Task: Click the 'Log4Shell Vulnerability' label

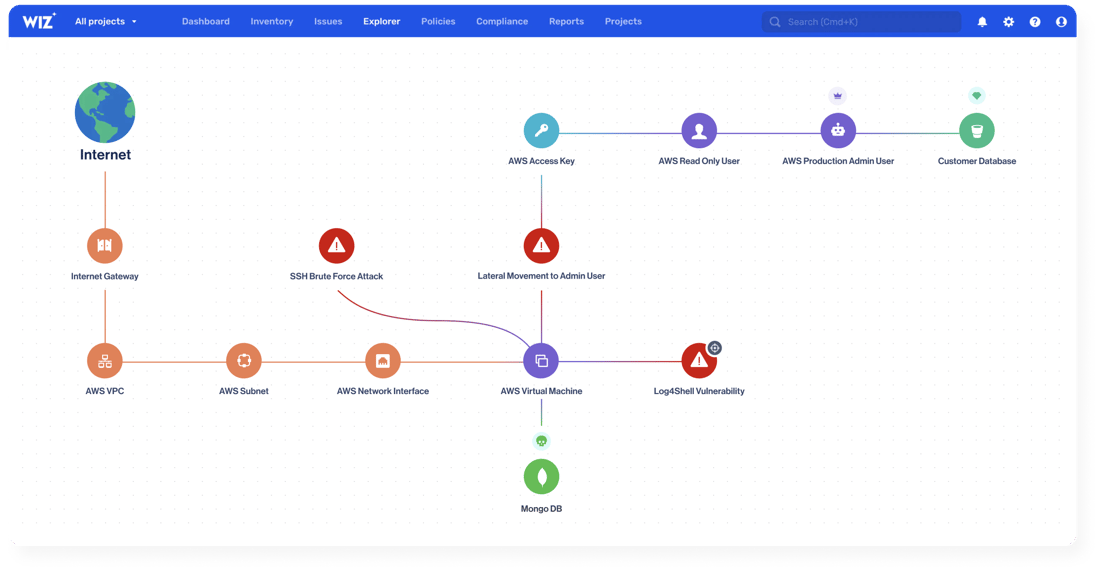Action: pyautogui.click(x=699, y=391)
